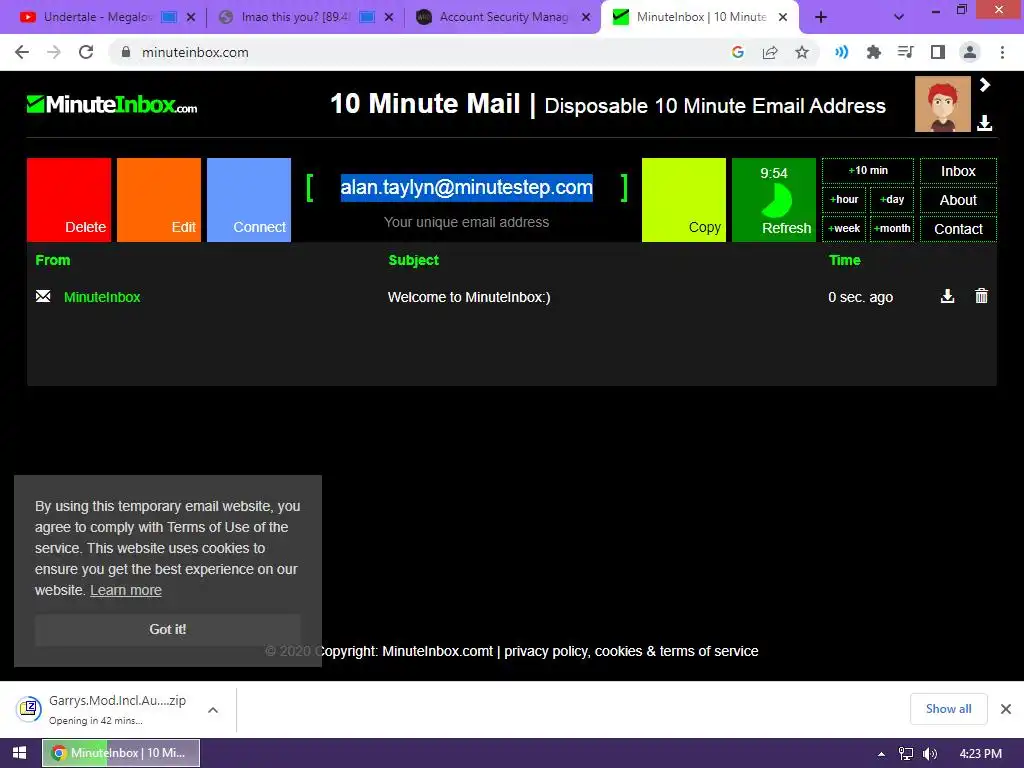Click the Share page icon
Image resolution: width=1024 pixels, height=768 pixels.
(x=770, y=52)
